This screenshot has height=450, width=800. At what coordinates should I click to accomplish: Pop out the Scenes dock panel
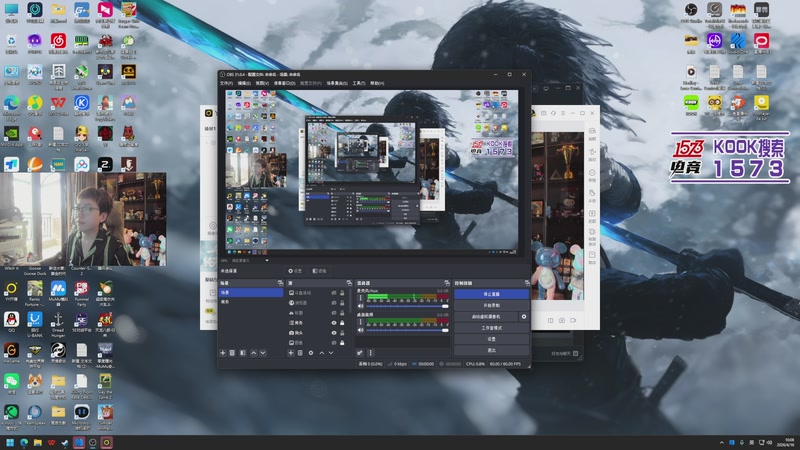tap(280, 283)
